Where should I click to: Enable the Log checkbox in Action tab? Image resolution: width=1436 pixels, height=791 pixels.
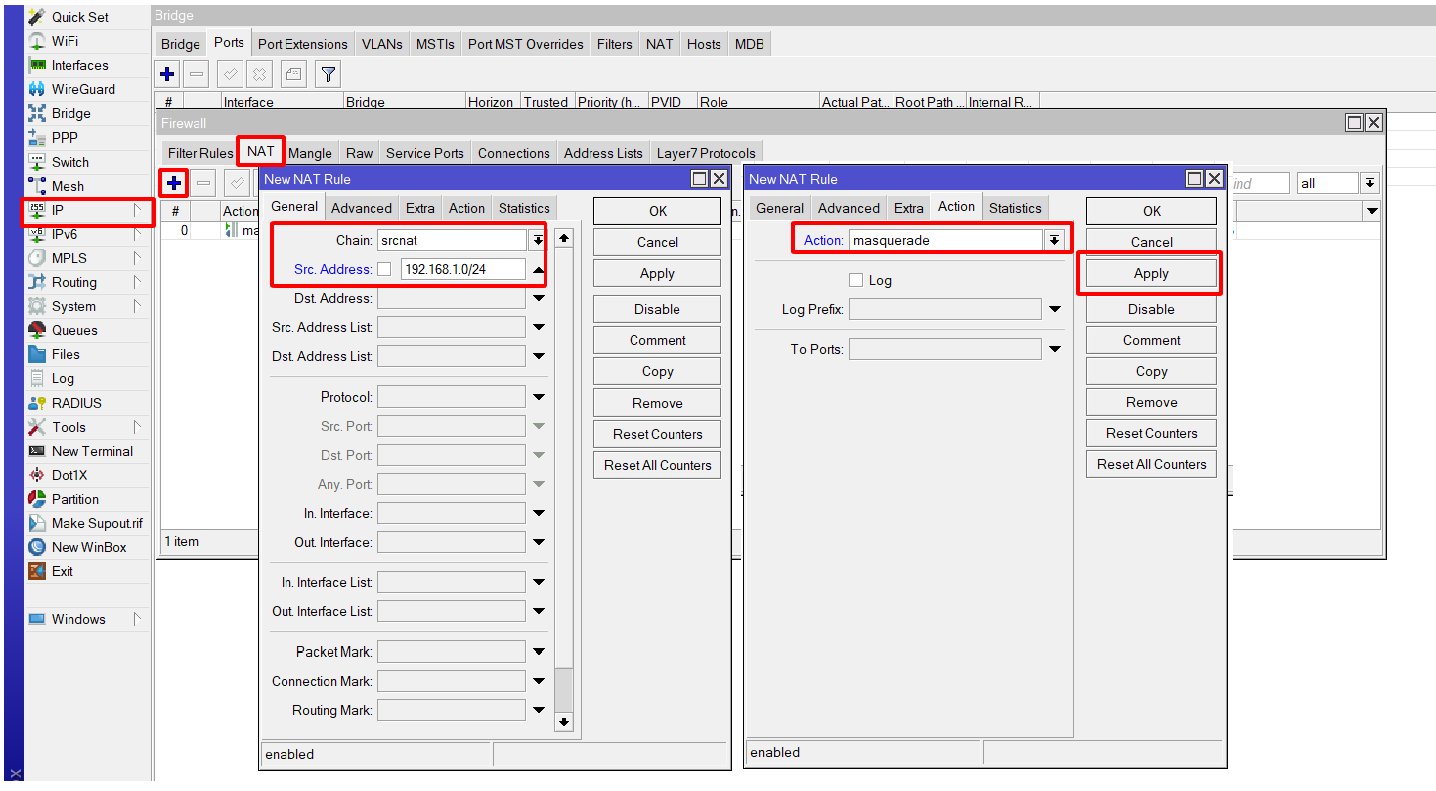pos(855,280)
